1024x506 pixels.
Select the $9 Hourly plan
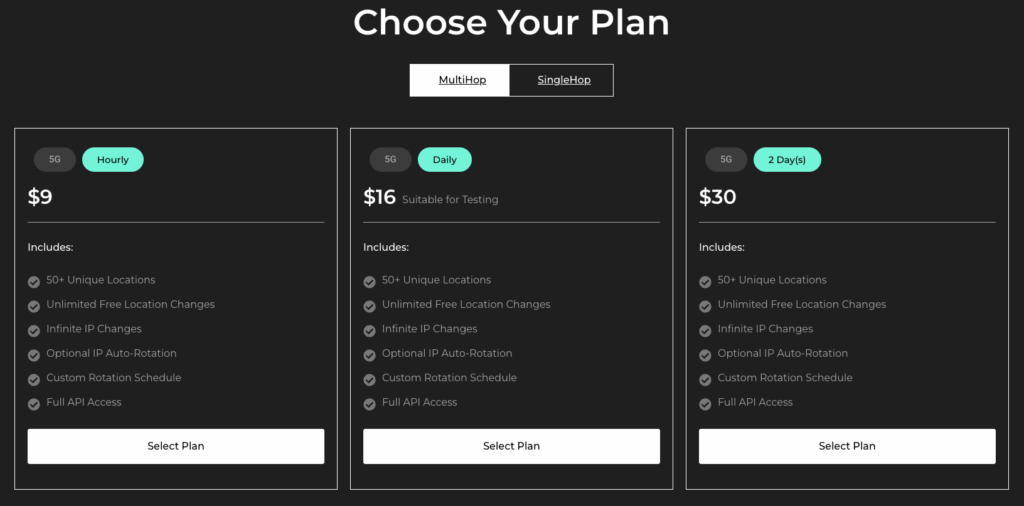coord(176,446)
